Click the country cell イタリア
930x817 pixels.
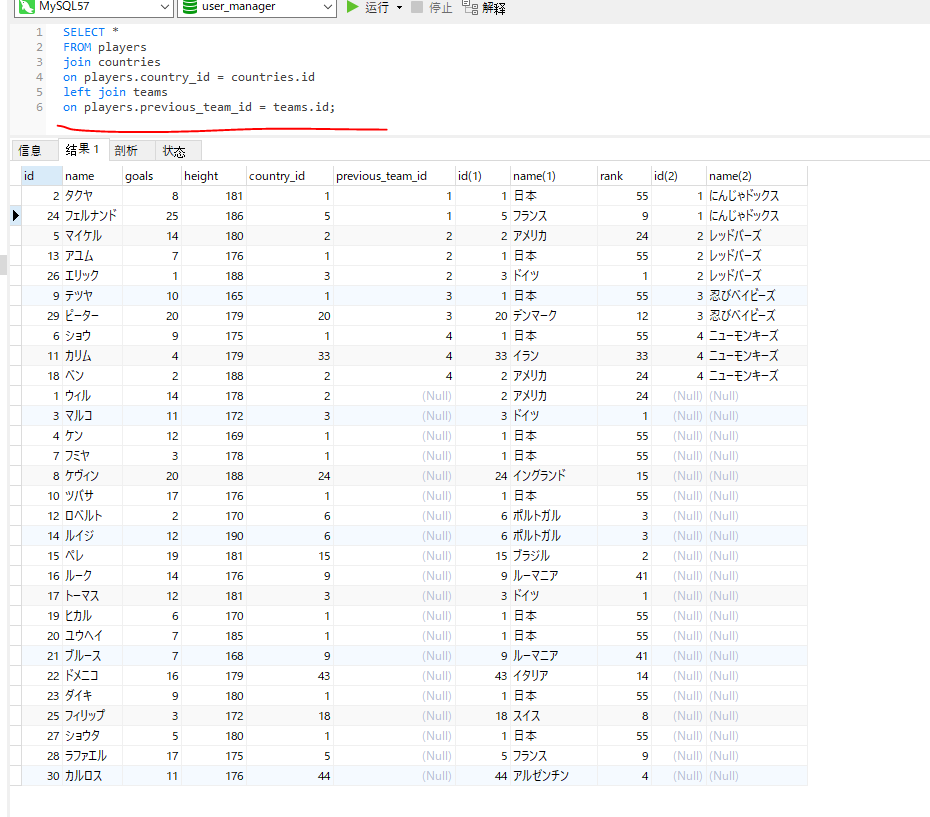(x=553, y=676)
